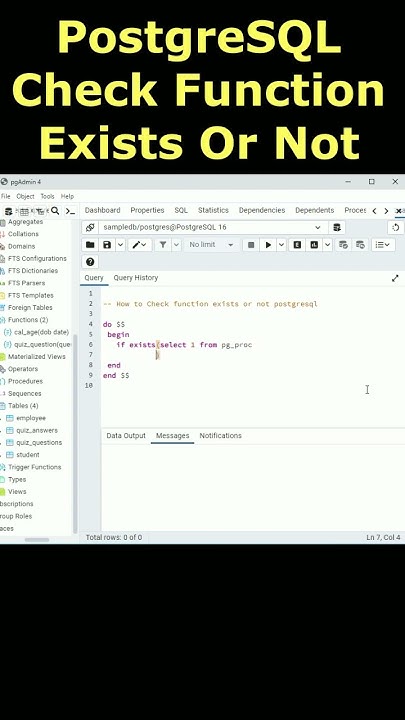Select the Functions (2) tree node
The image size is (405, 720).
pyautogui.click(x=28, y=320)
